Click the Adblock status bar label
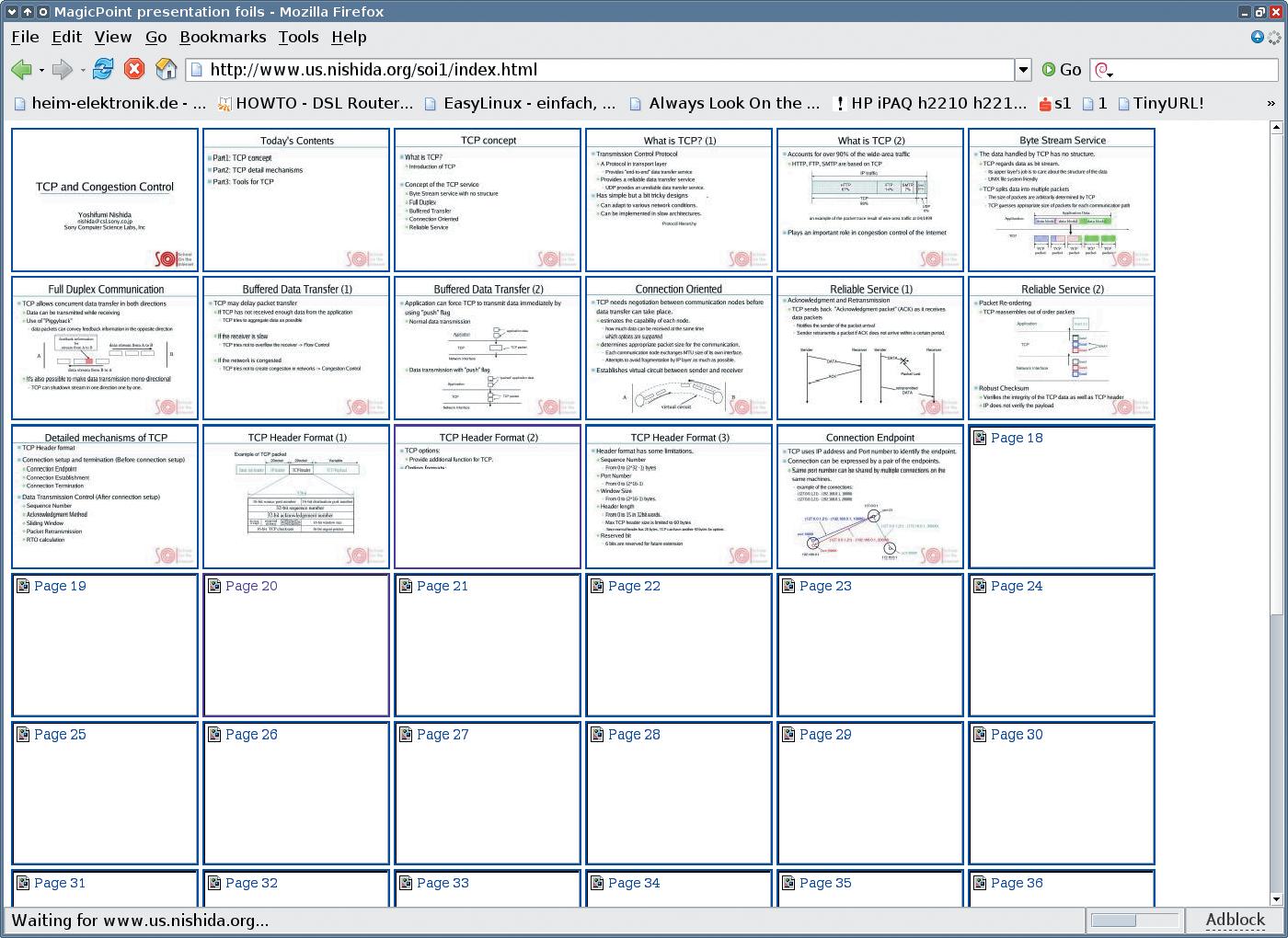 coord(1235,920)
